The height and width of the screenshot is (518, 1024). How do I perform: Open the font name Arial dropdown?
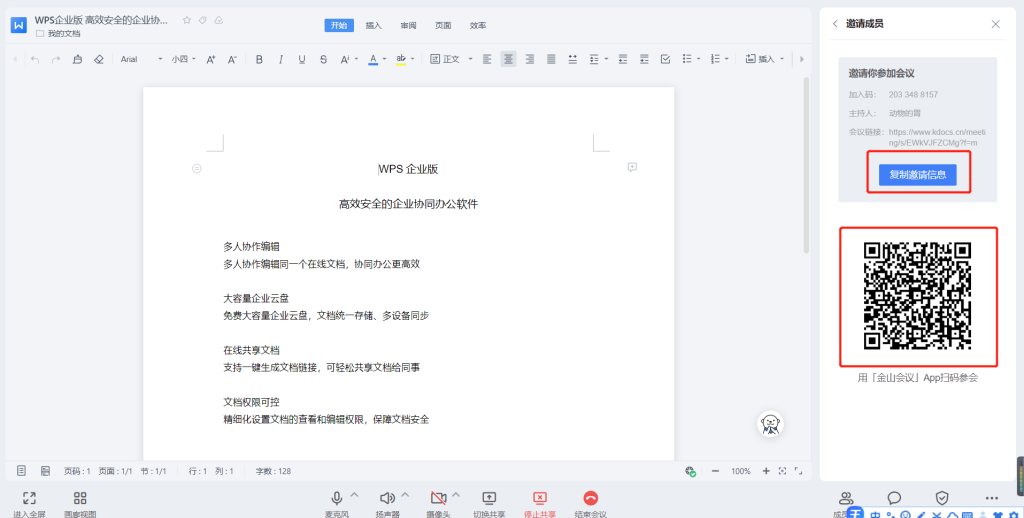141,59
